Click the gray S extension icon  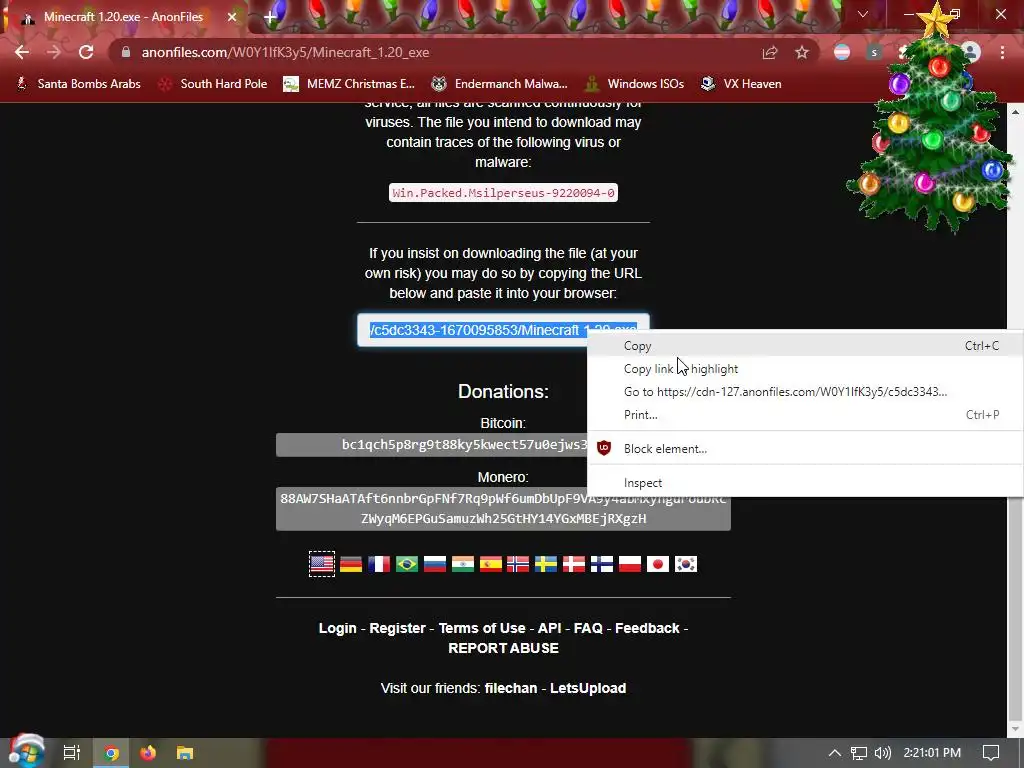(x=874, y=52)
